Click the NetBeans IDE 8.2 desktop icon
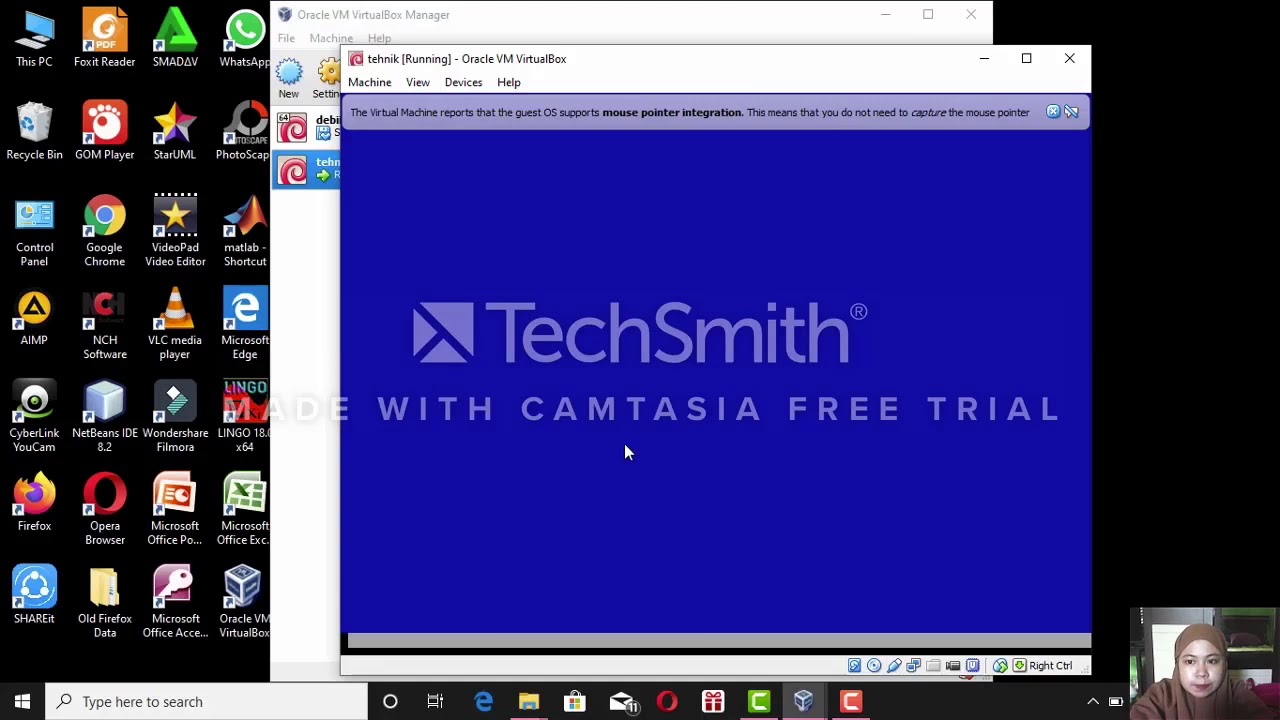 [x=105, y=417]
